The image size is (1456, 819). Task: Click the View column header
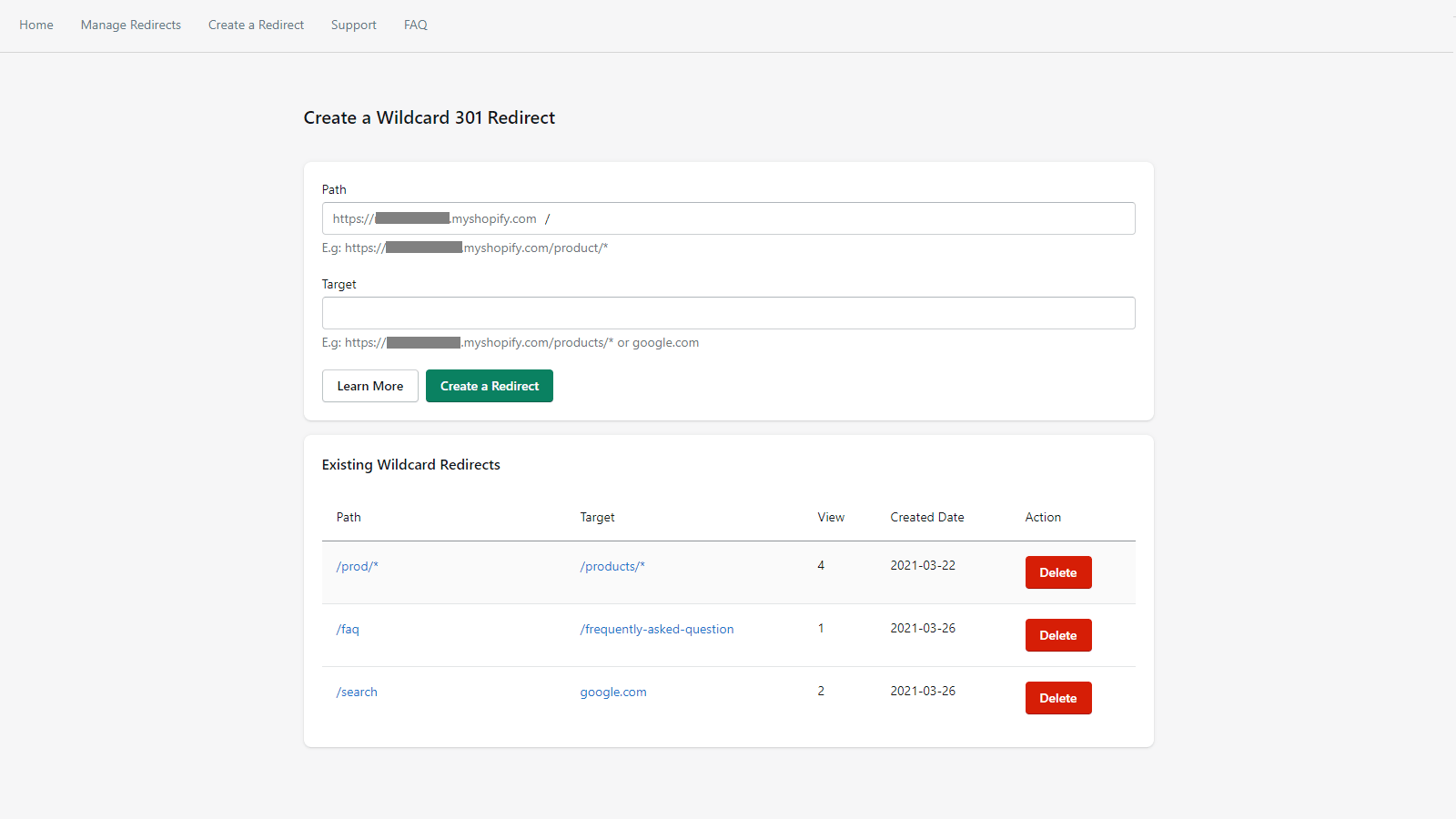[831, 517]
